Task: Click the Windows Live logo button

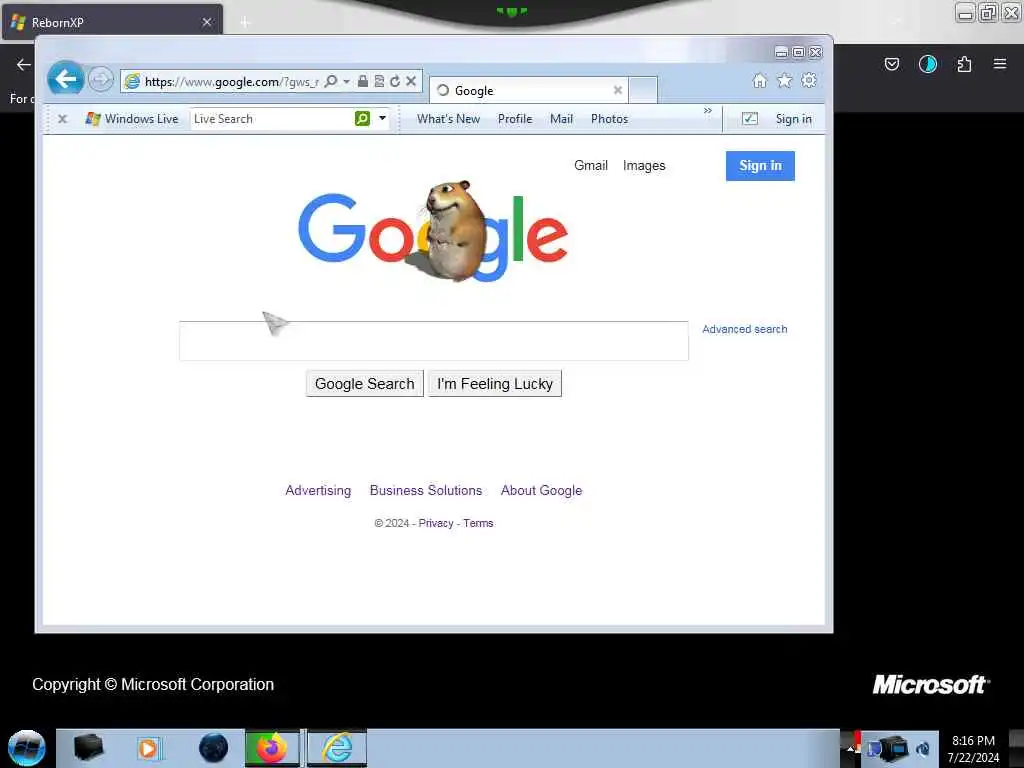Action: (x=132, y=119)
